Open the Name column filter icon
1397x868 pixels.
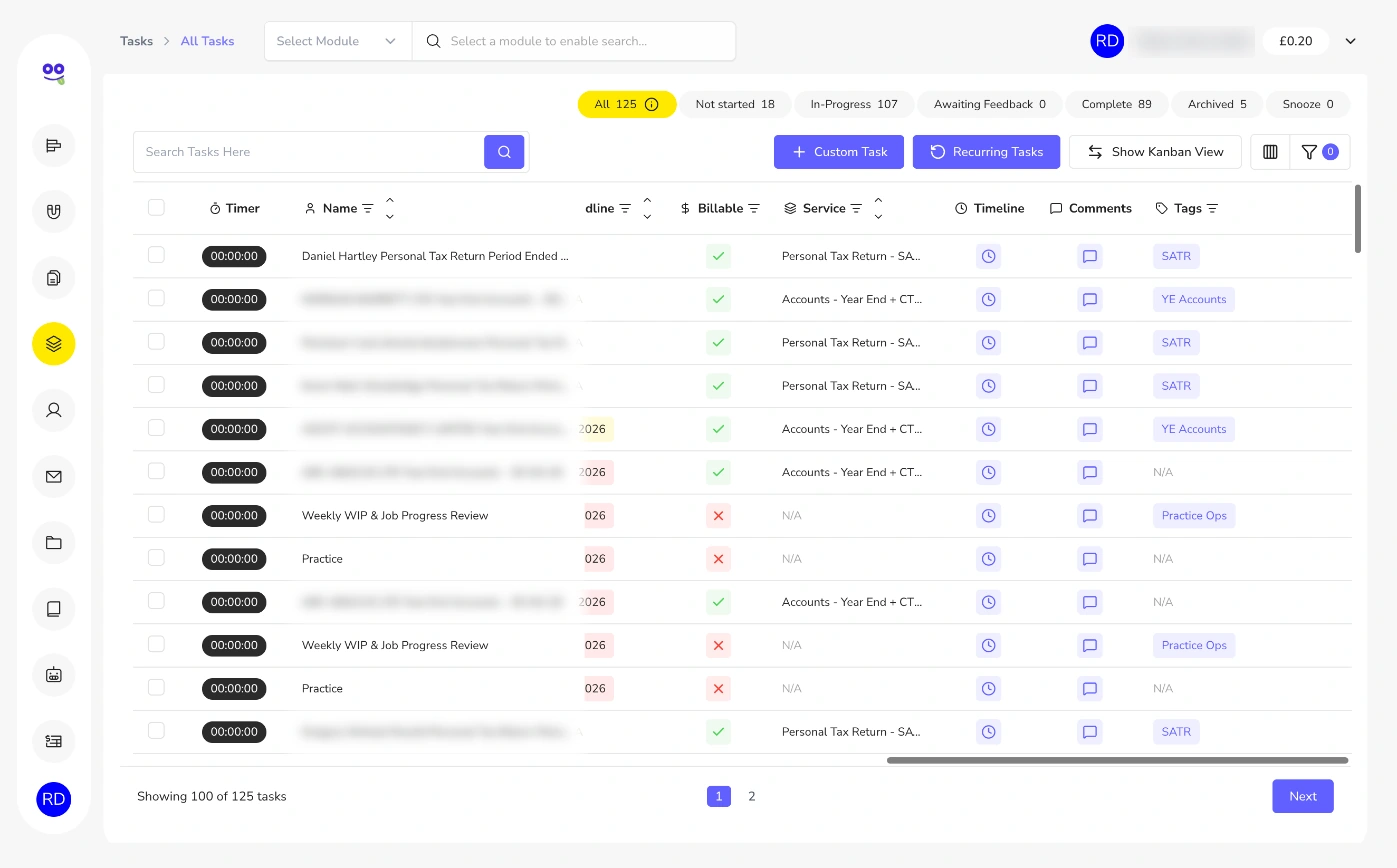pos(367,208)
